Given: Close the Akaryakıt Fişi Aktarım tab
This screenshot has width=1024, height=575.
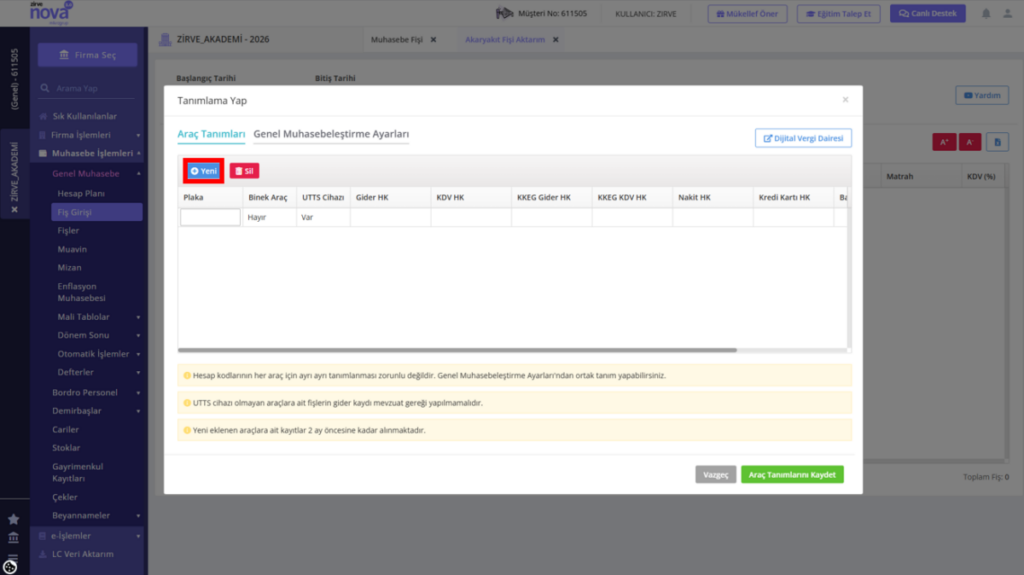Looking at the screenshot, I should pyautogui.click(x=556, y=40).
